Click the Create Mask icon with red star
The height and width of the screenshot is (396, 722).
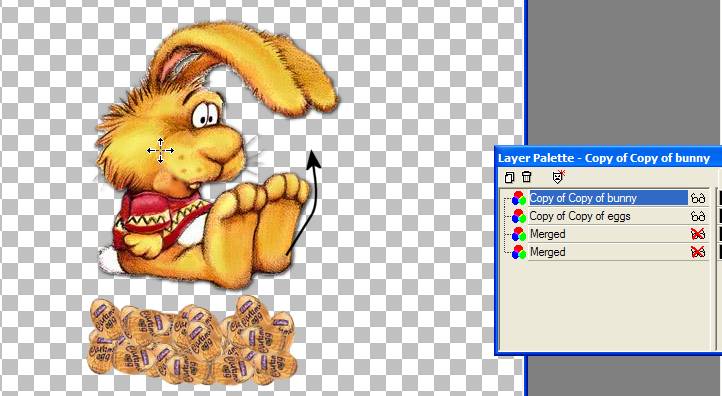point(559,176)
